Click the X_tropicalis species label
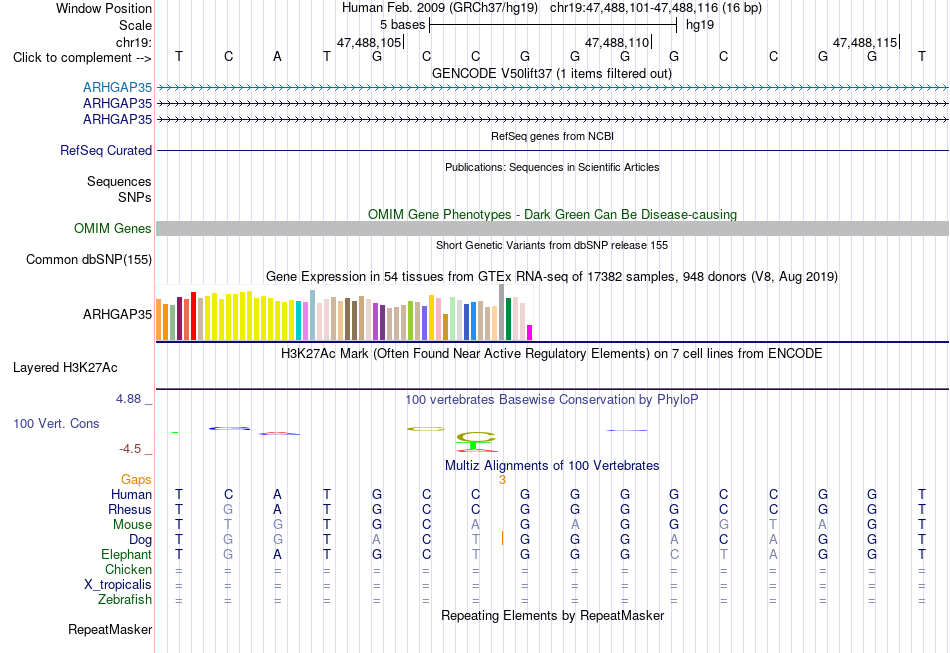The width and height of the screenshot is (950, 653). point(118,585)
